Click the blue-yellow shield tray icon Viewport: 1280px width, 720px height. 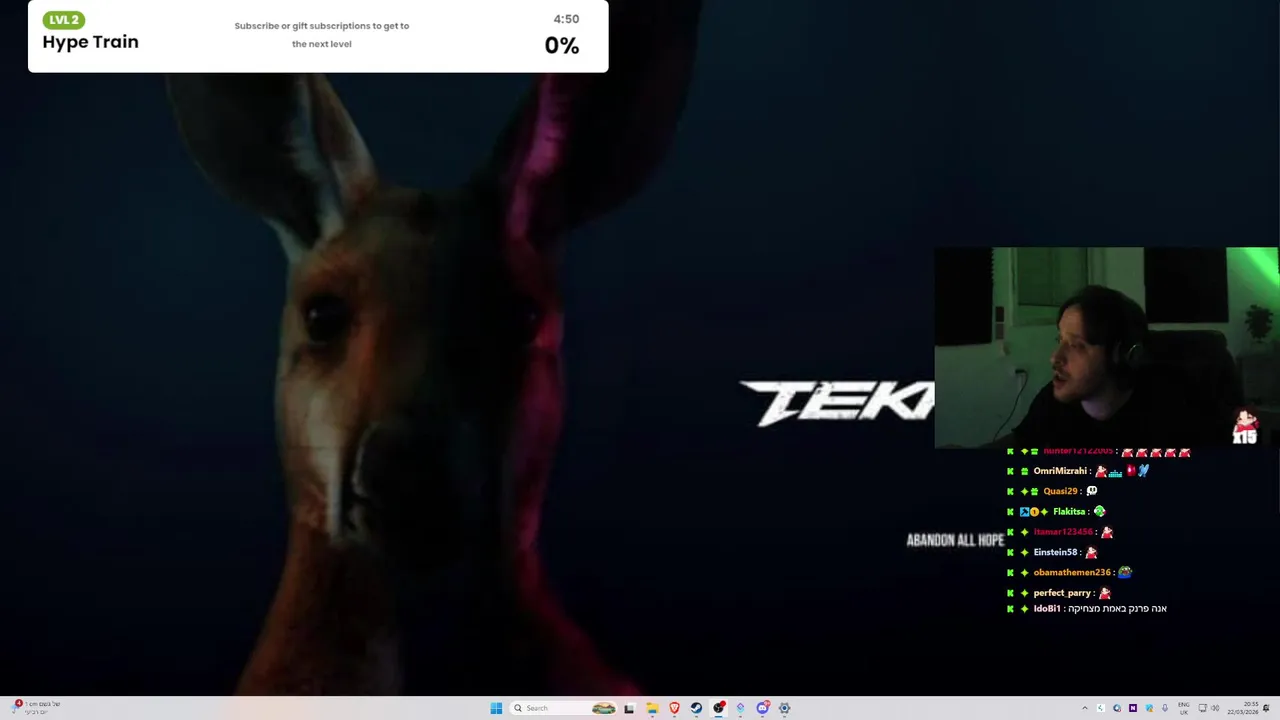click(x=1149, y=708)
